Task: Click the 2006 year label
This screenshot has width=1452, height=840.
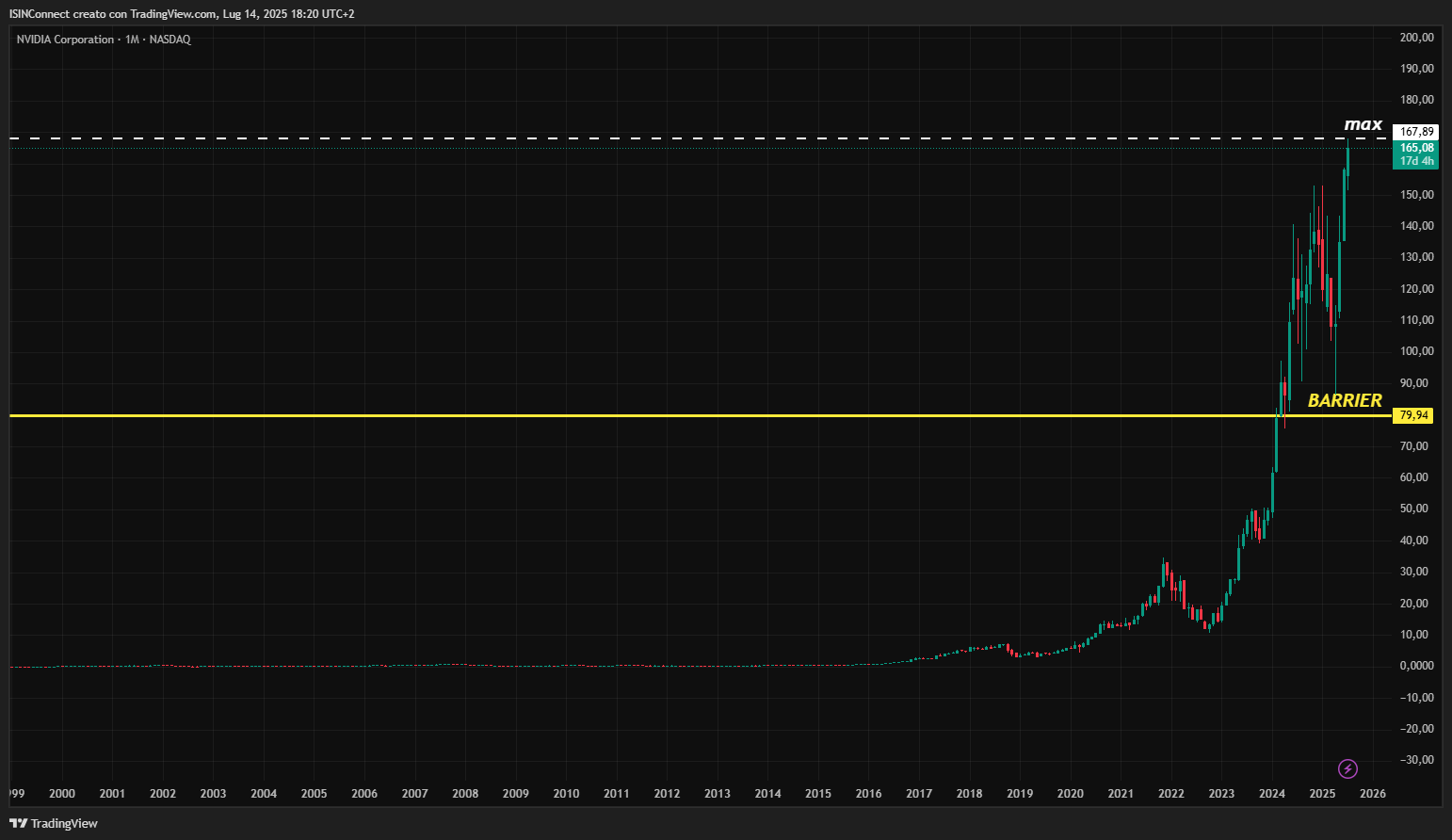Action: click(364, 794)
